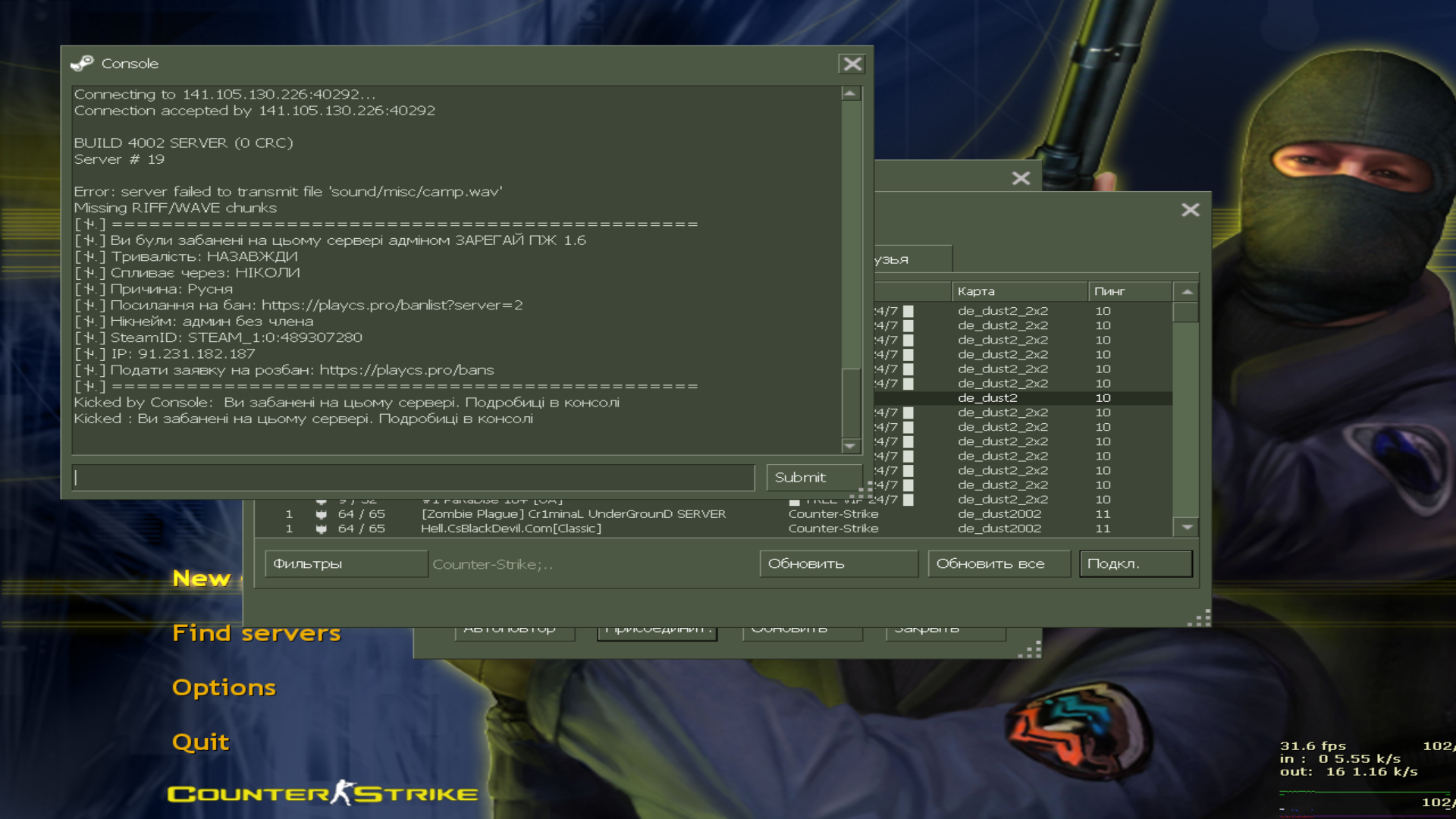Open Options from main menu
The image size is (1456, 819).
click(224, 687)
